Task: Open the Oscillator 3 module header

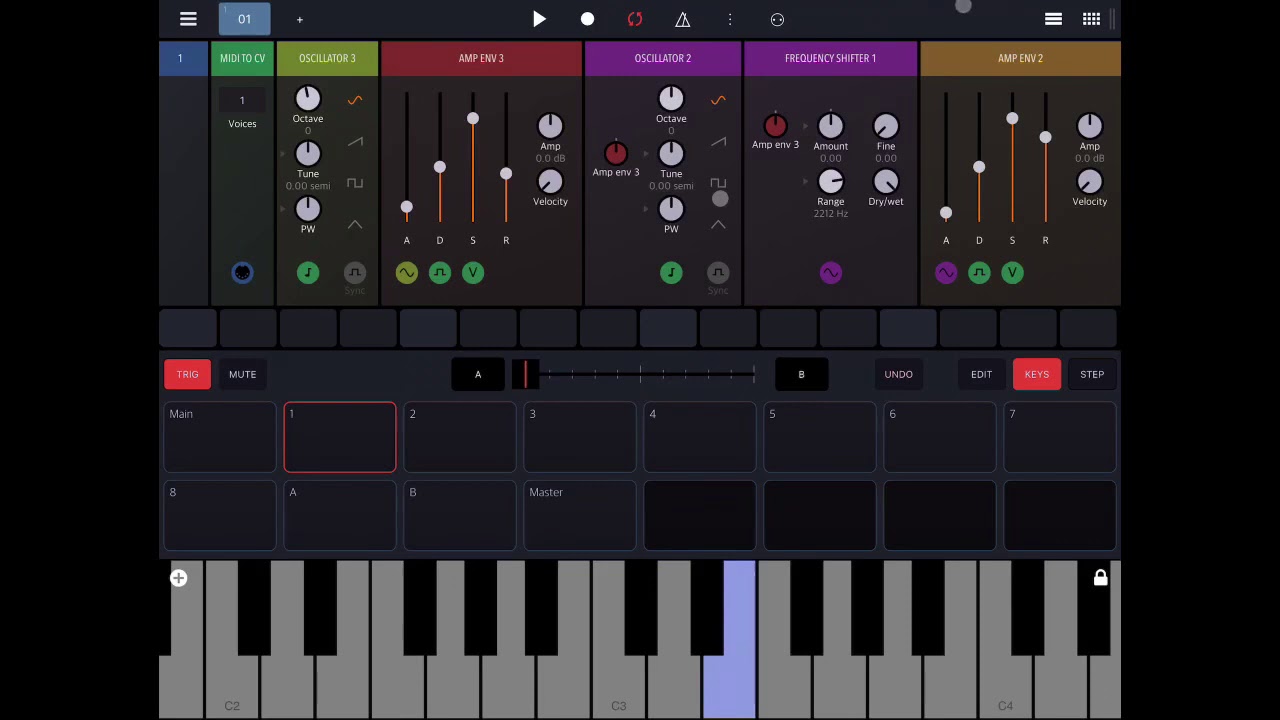Action: tap(327, 58)
